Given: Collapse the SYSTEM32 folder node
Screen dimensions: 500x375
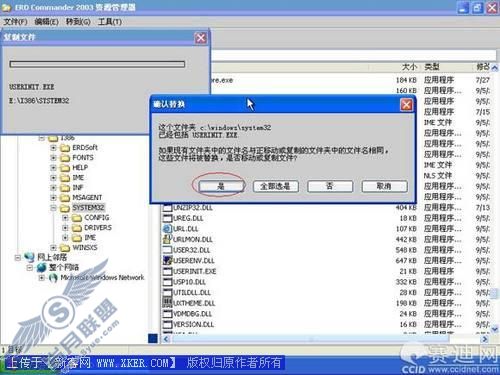Looking at the screenshot, I should click(53, 208).
